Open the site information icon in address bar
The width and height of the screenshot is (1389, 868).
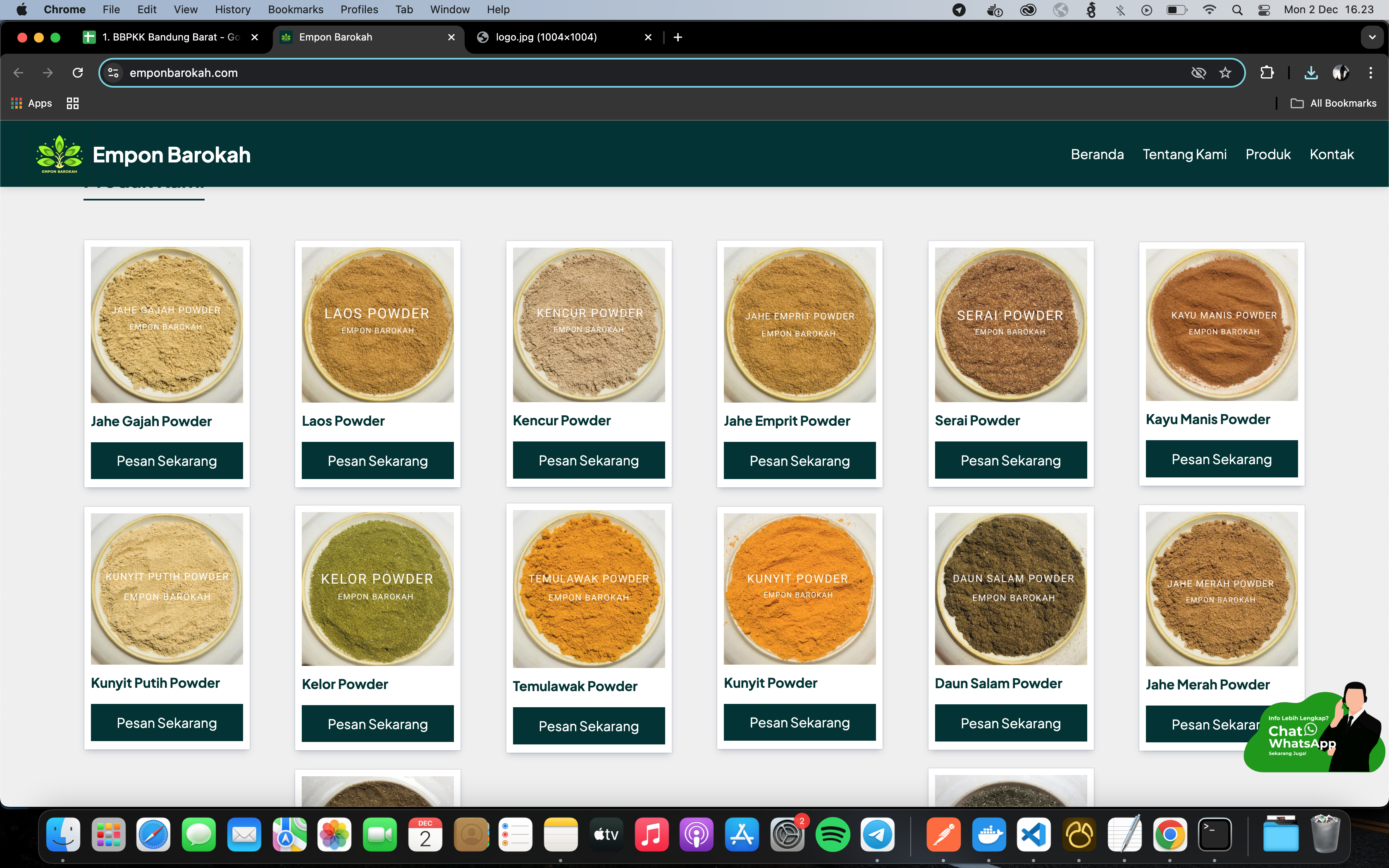tap(114, 73)
